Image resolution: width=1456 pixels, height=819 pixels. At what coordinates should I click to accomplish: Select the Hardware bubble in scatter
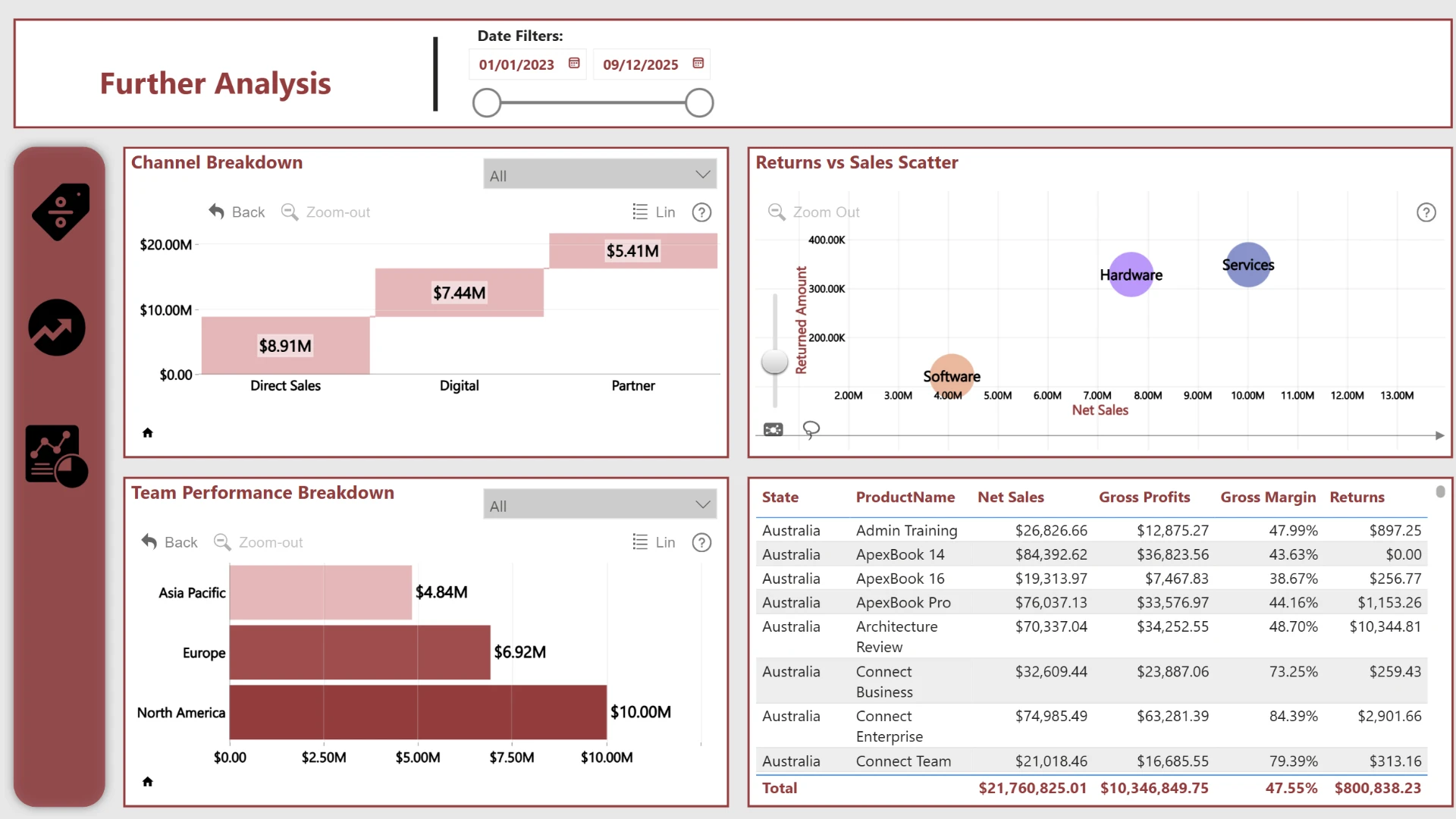[x=1131, y=275]
